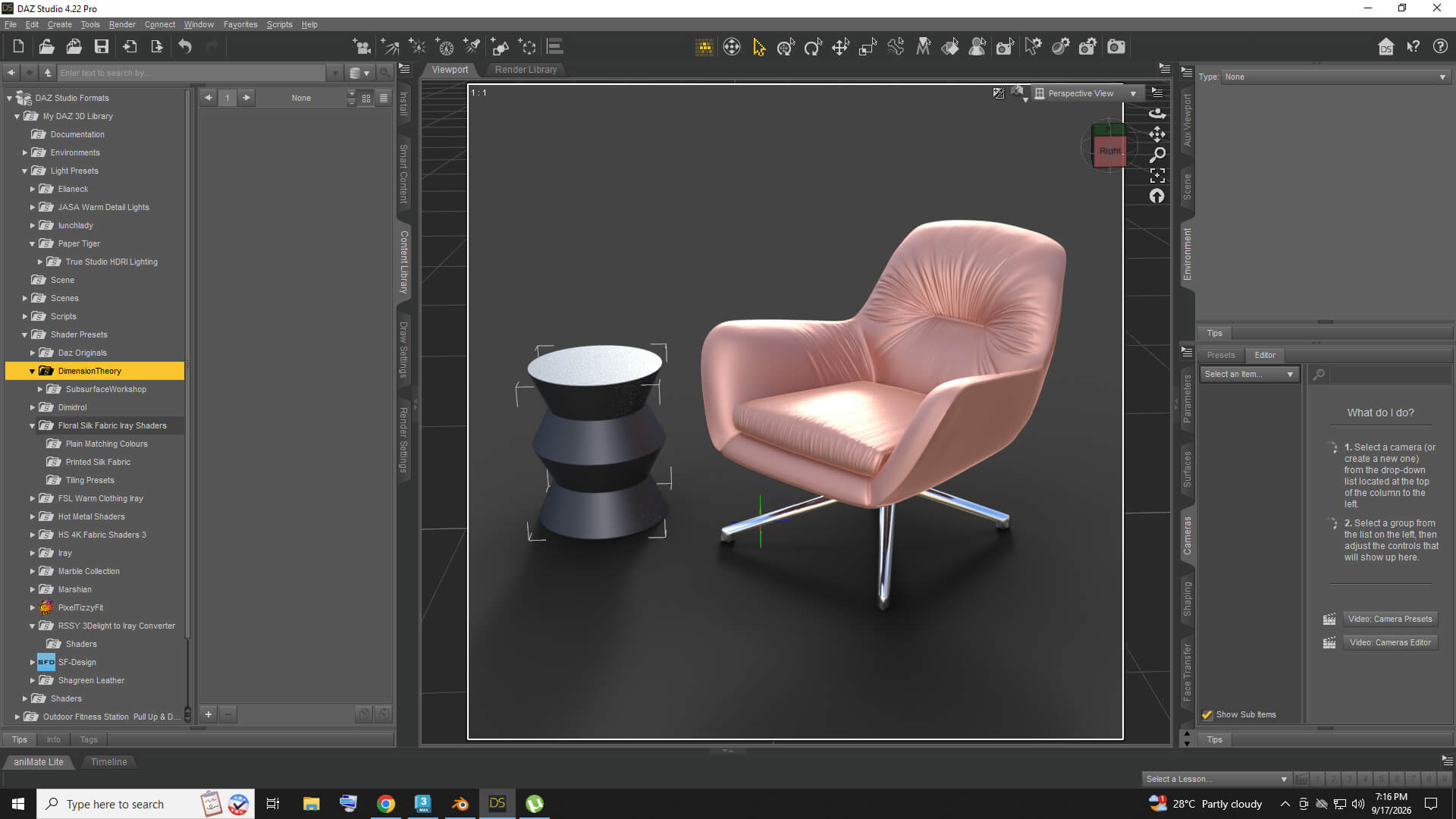Select the Scale tool
Screen dimensions: 1456x819
click(x=868, y=47)
